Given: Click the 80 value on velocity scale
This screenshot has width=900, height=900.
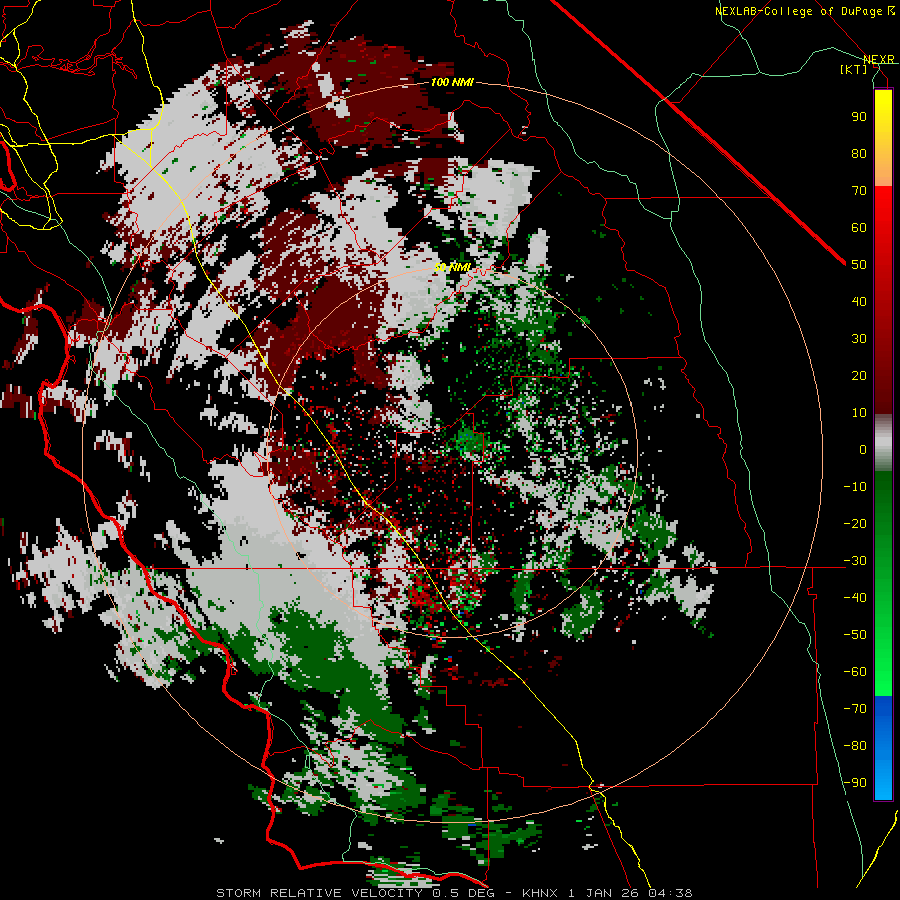Looking at the screenshot, I should tap(859, 153).
